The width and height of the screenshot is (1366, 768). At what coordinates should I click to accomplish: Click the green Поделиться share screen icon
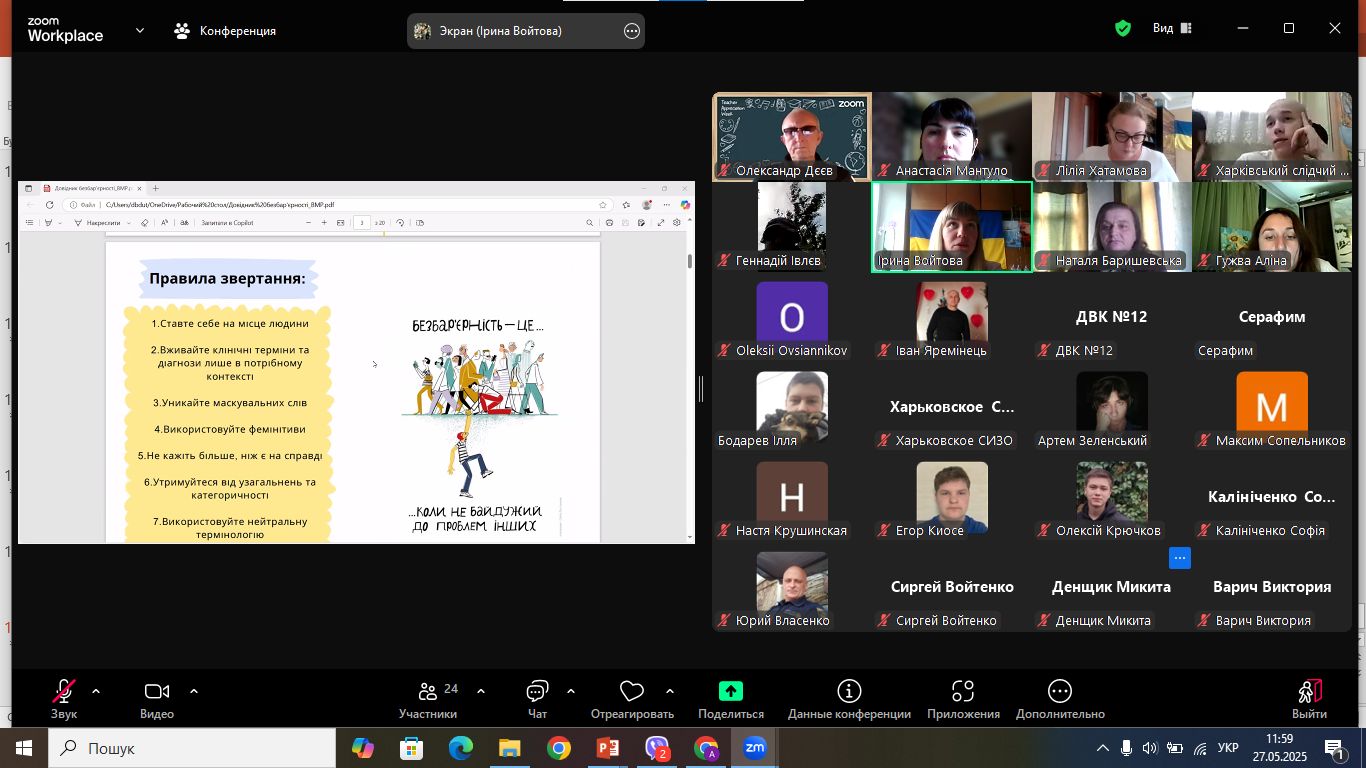point(730,692)
